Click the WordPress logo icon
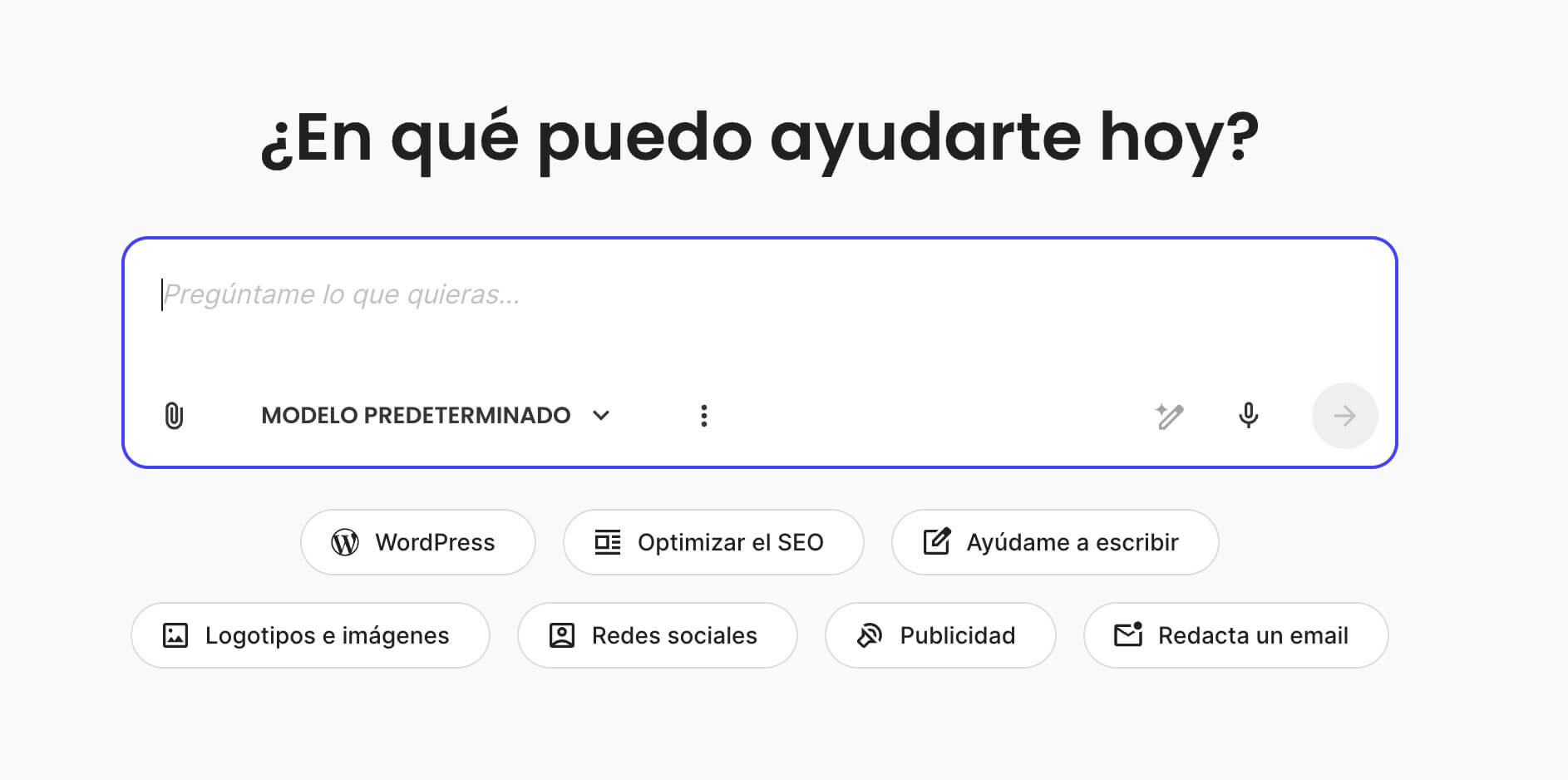Screen dimensions: 1568x780 348,542
